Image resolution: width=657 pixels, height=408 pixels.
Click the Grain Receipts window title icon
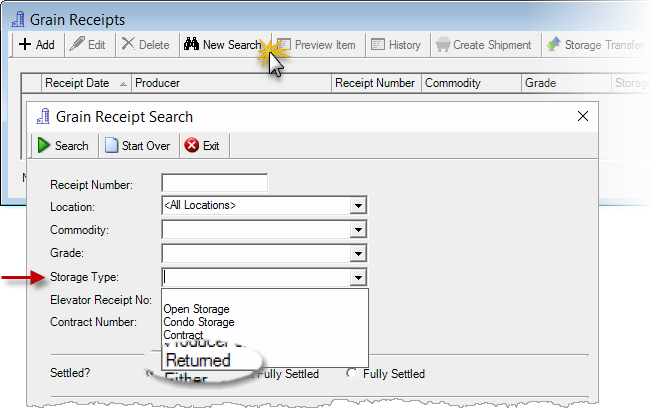pos(18,19)
